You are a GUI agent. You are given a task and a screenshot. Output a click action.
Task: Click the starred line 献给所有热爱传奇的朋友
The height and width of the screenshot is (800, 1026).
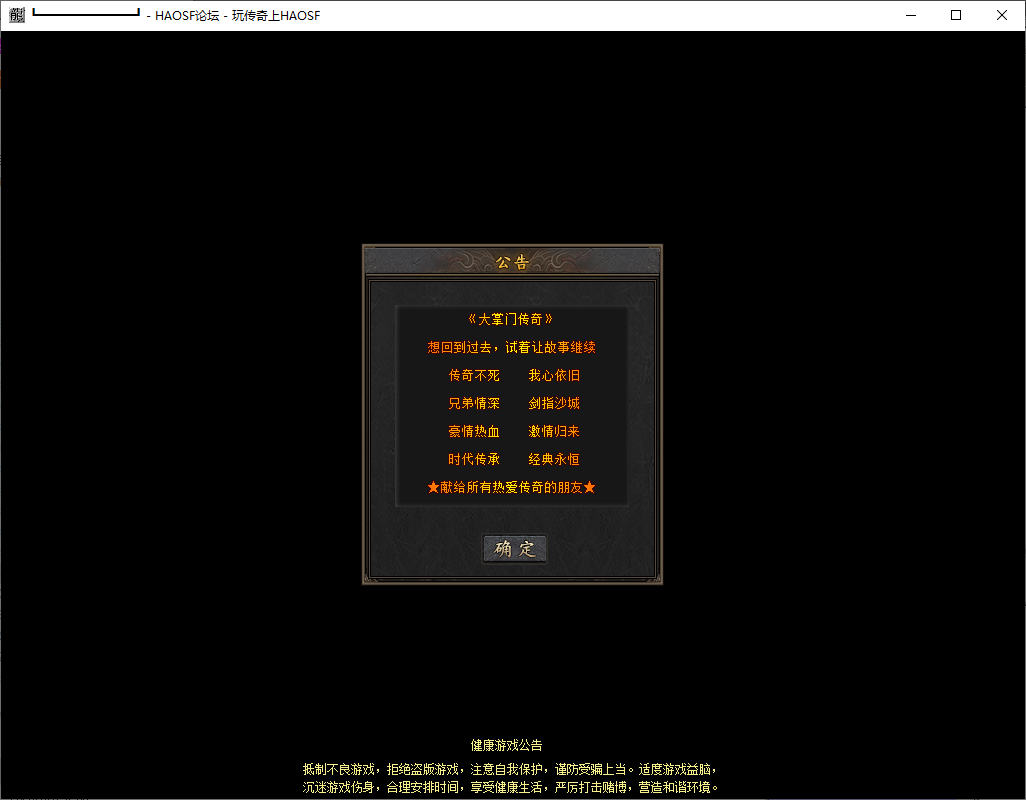click(x=511, y=488)
